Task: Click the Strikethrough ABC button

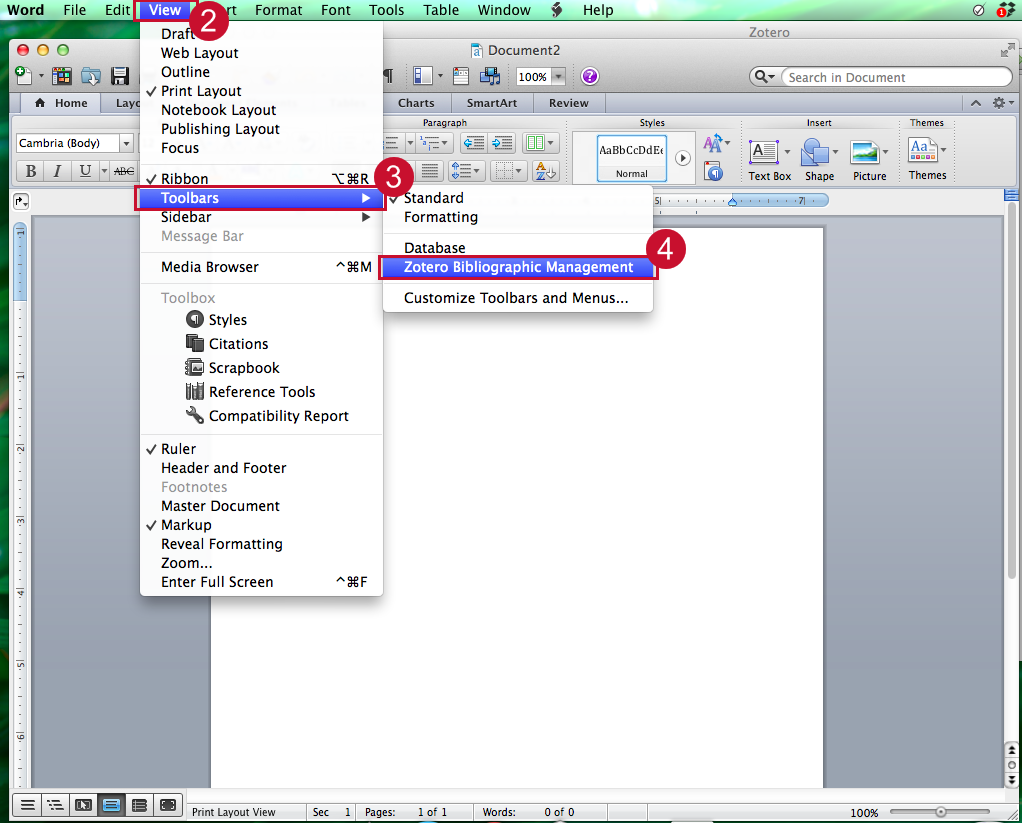Action: point(124,171)
